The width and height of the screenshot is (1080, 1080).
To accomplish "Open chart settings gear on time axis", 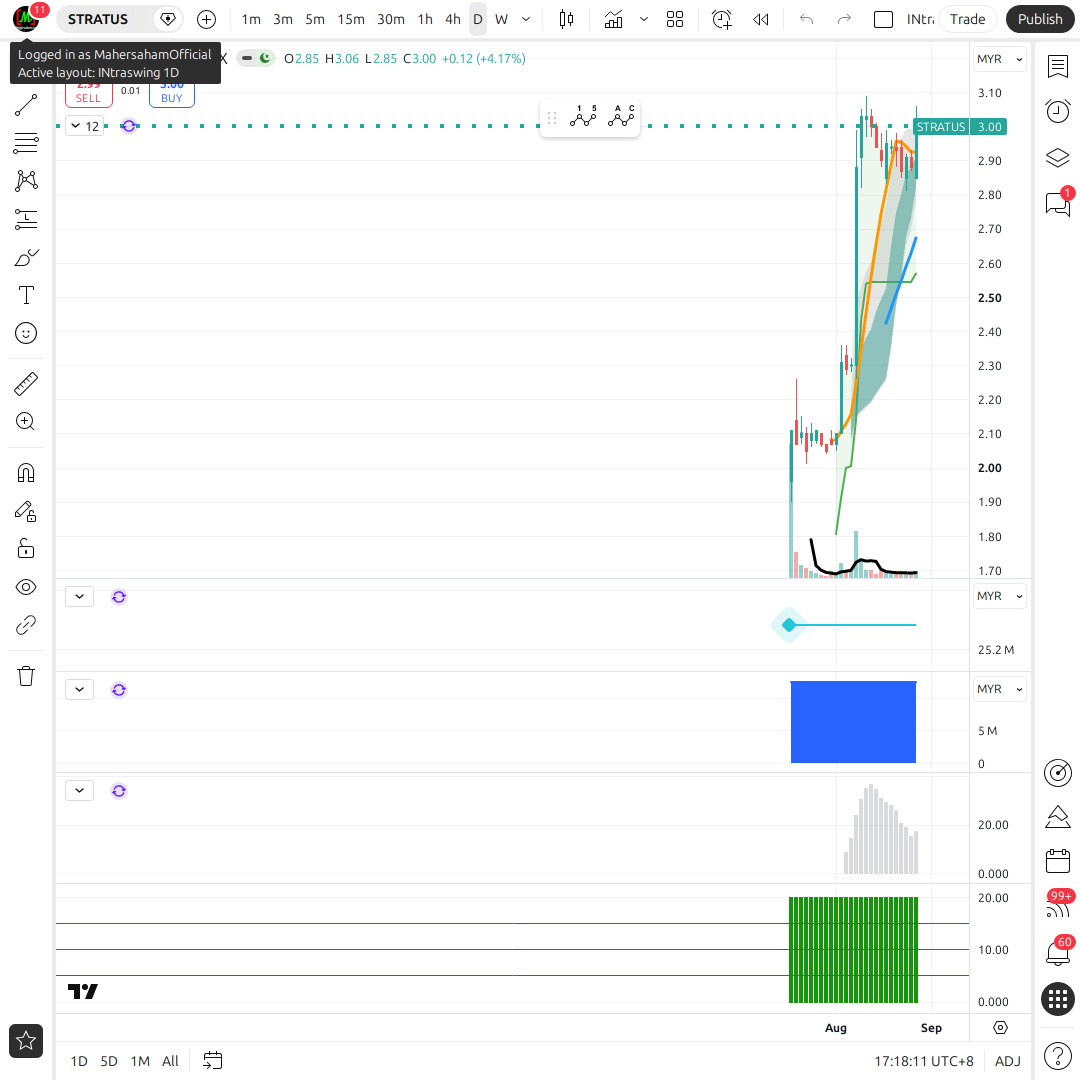I will [x=1000, y=1028].
